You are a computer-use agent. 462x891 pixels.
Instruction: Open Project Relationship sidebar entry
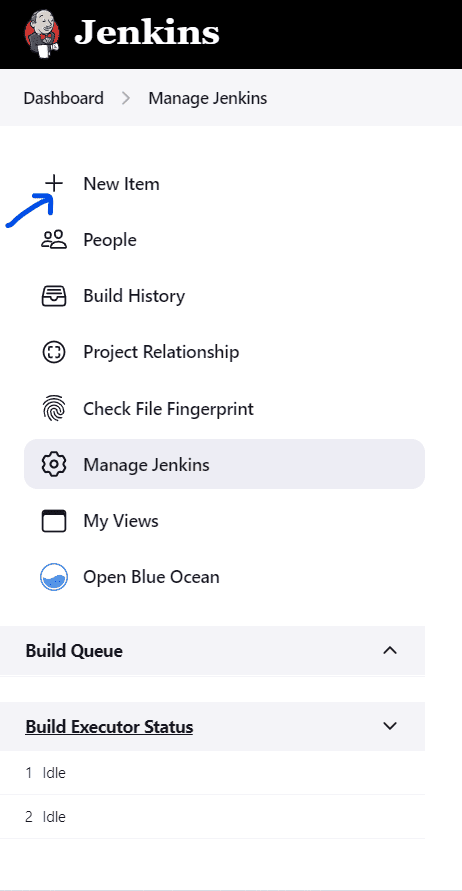point(224,352)
